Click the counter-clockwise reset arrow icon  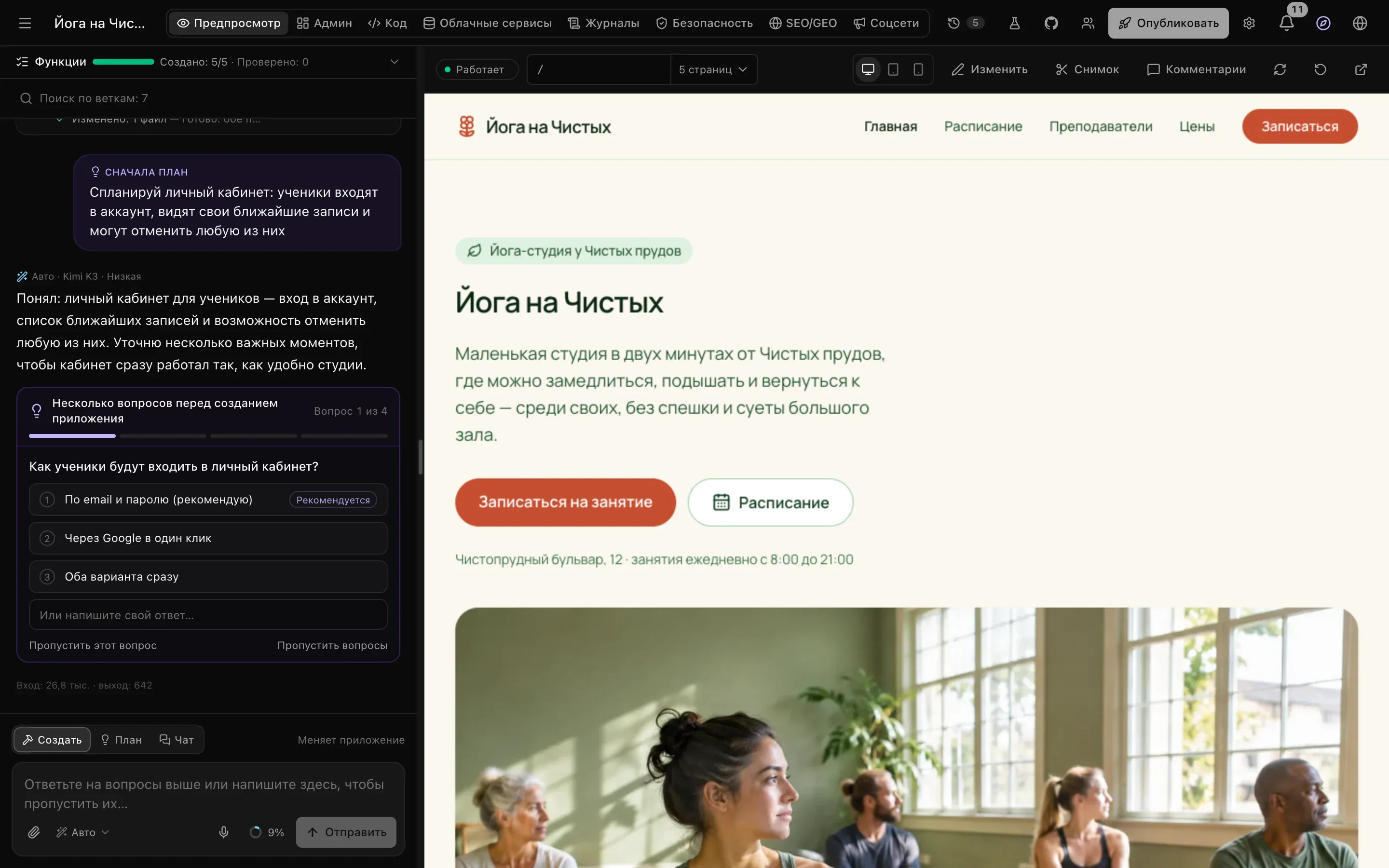(x=1320, y=69)
